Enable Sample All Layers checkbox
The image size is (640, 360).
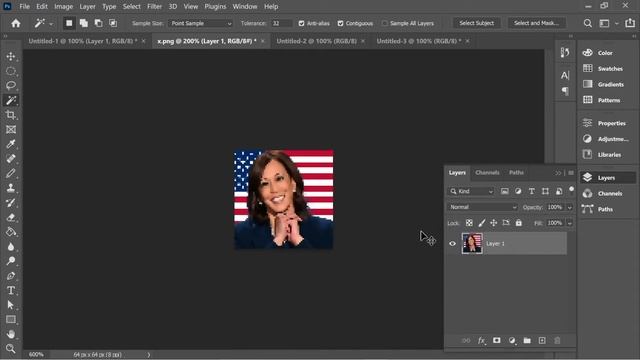click(x=384, y=23)
